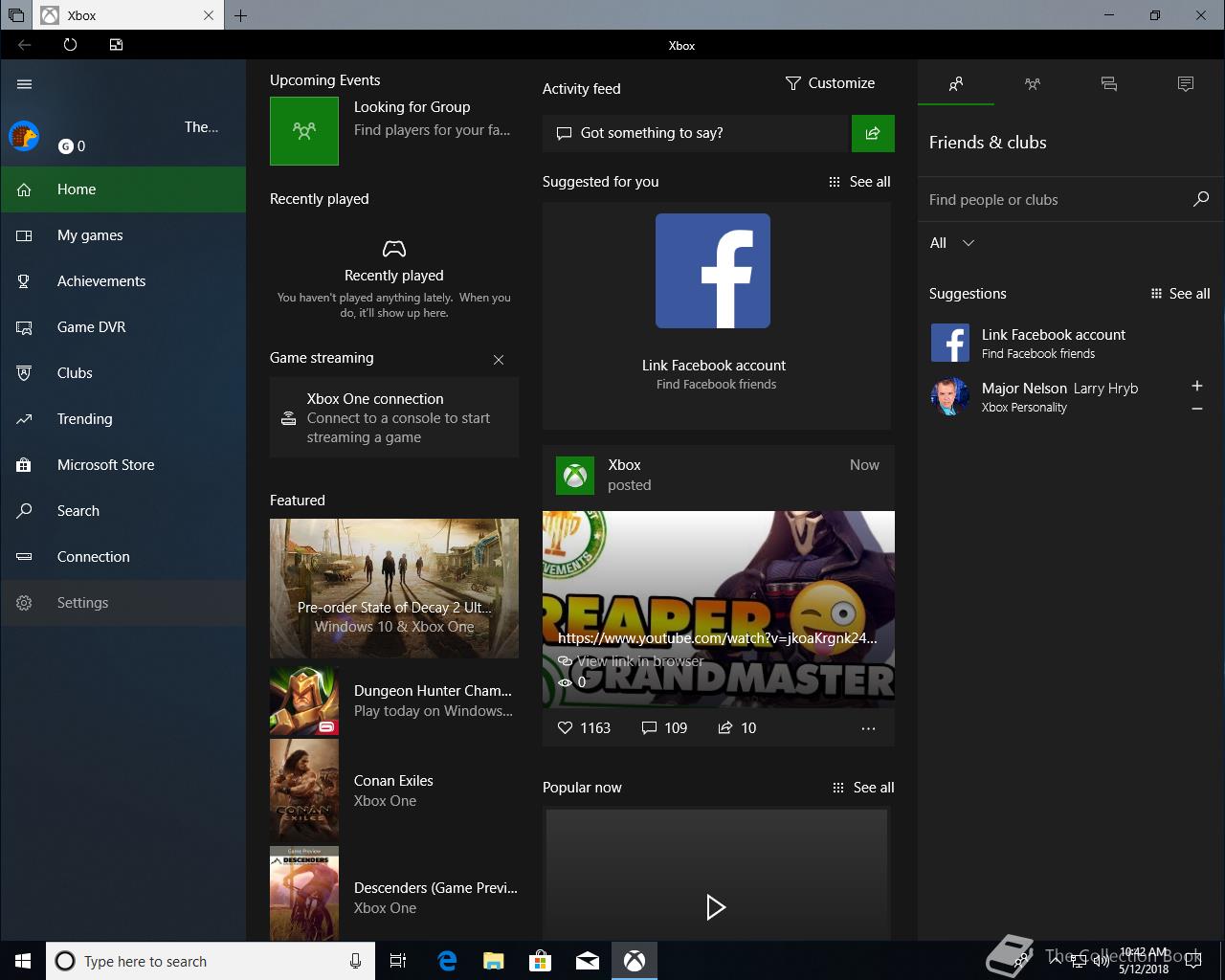Remove Major Nelson suggestion
1225x980 pixels.
1197,409
